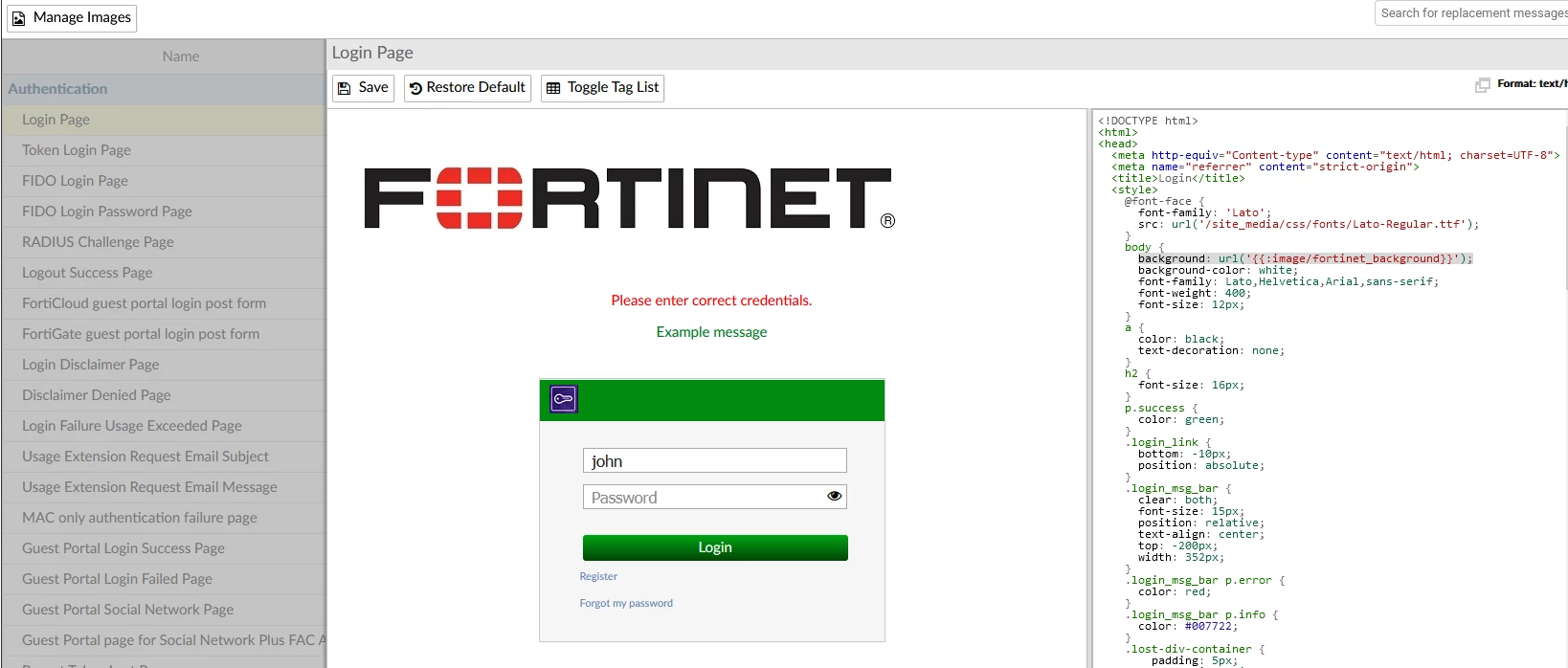
Task: Select Guest Portal Login Success Page
Action: point(164,548)
